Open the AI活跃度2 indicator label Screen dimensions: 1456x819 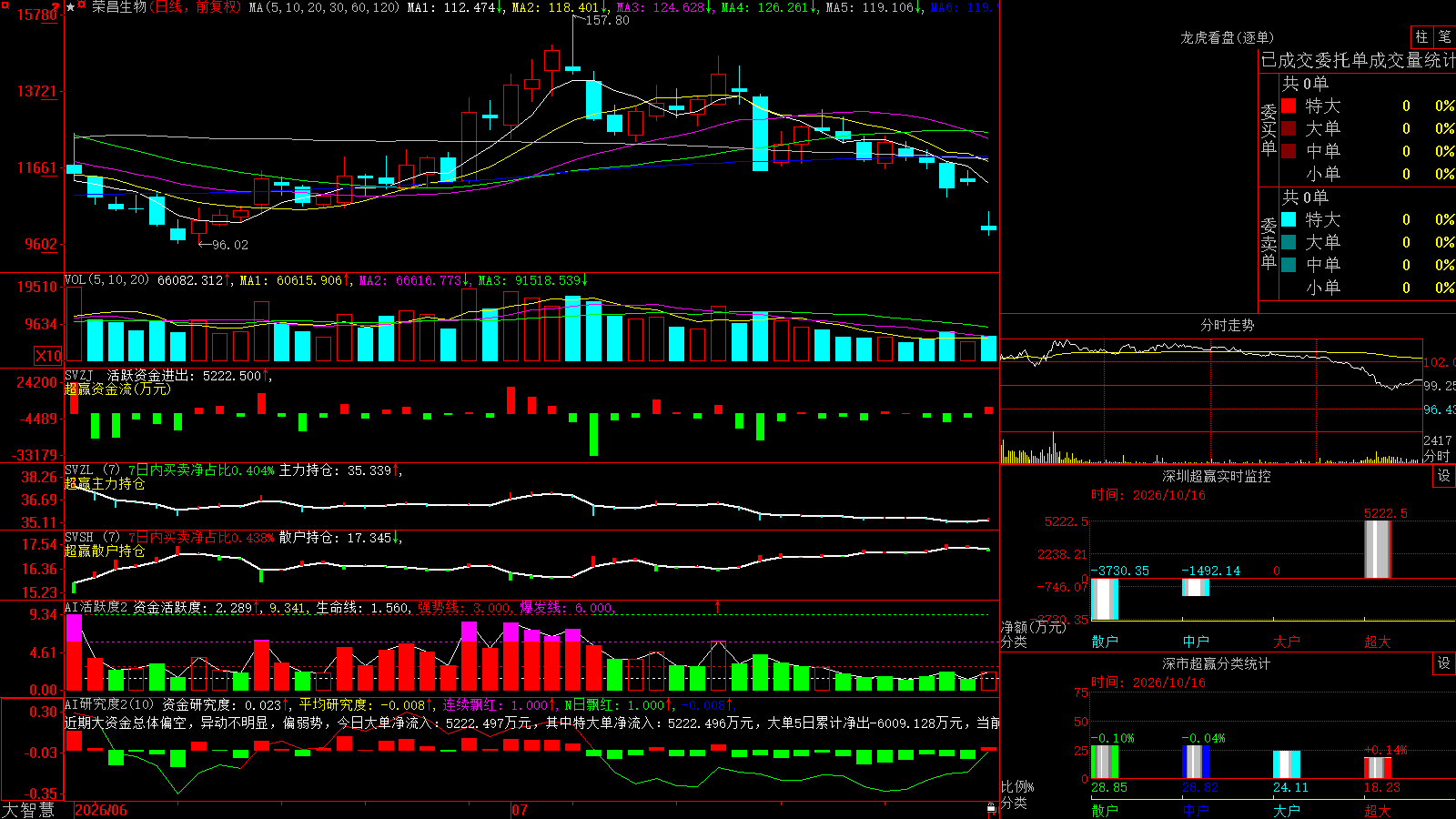(96, 607)
